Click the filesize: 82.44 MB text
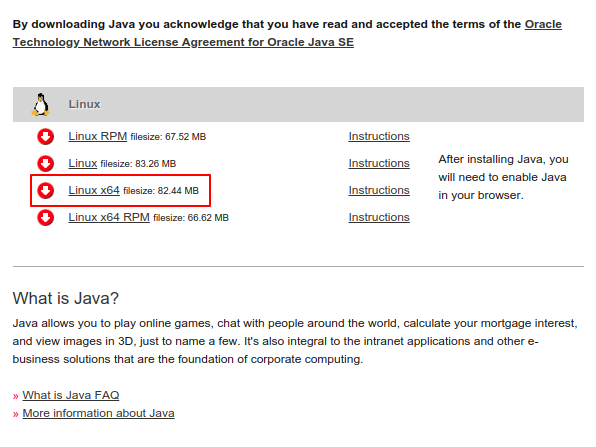Screen dimensions: 596x447 (x=161, y=191)
